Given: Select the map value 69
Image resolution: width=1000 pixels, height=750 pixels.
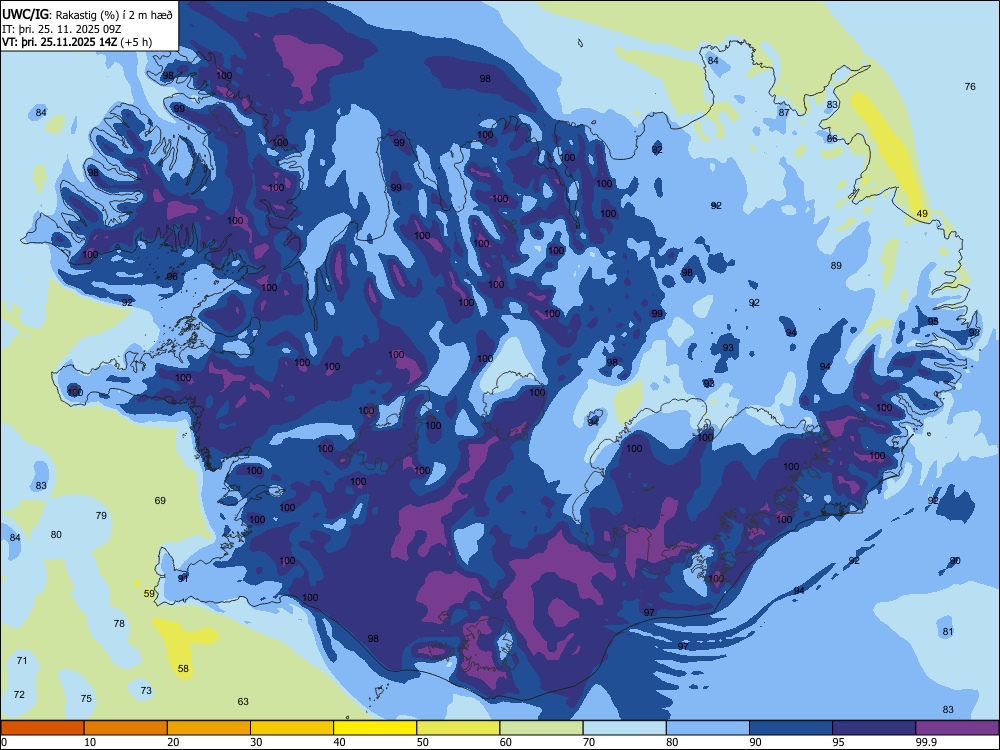Looking at the screenshot, I should click(160, 501).
